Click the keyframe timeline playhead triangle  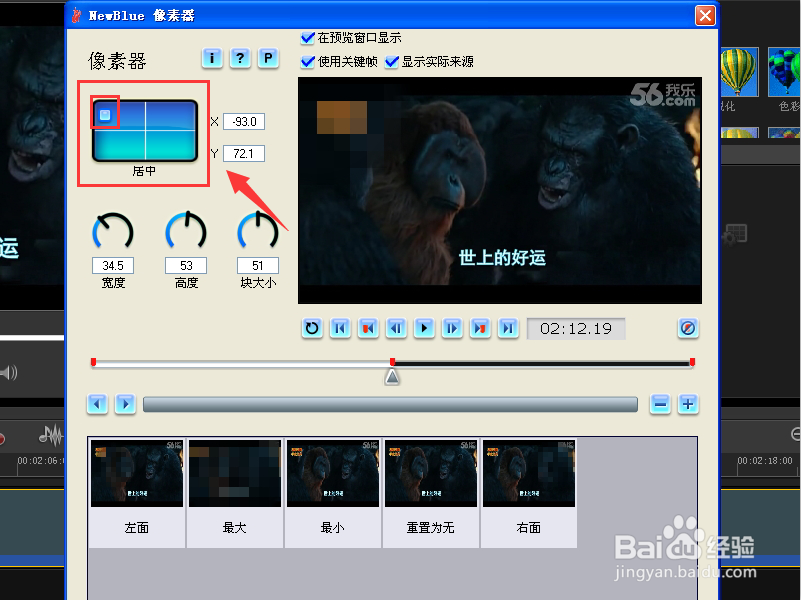(392, 377)
